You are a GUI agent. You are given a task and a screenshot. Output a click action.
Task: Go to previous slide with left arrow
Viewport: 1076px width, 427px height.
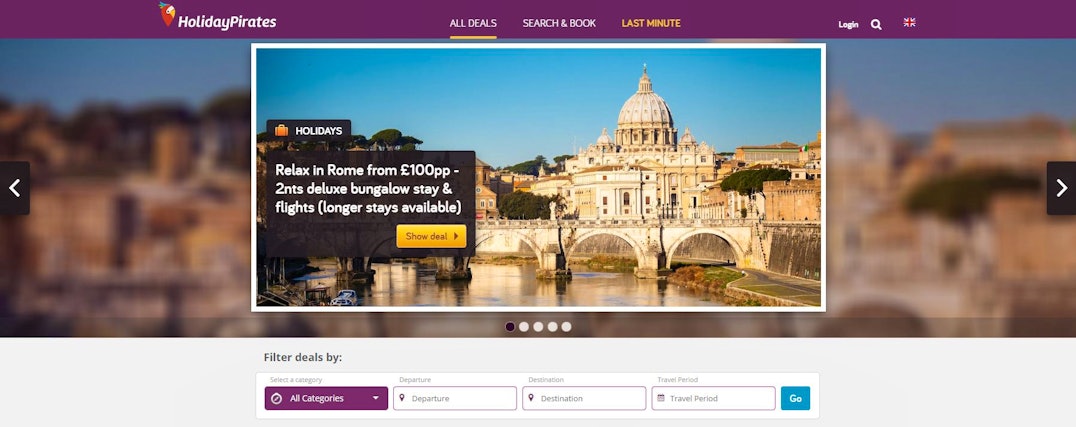[14, 188]
